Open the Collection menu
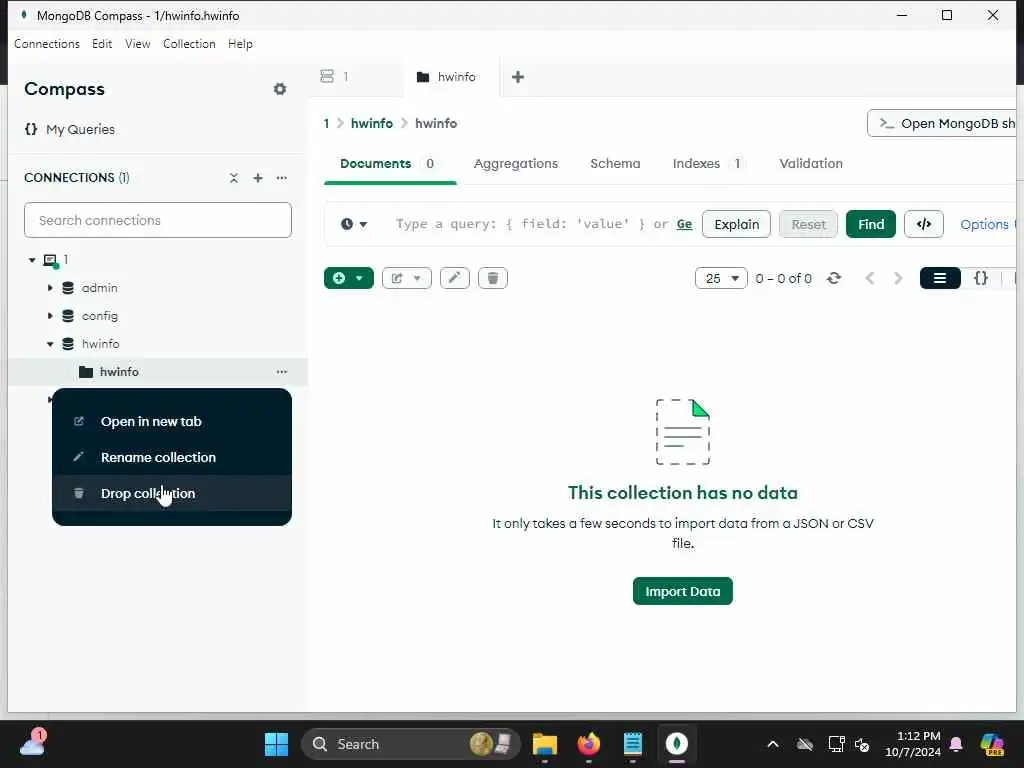The width and height of the screenshot is (1024, 768). 189,44
